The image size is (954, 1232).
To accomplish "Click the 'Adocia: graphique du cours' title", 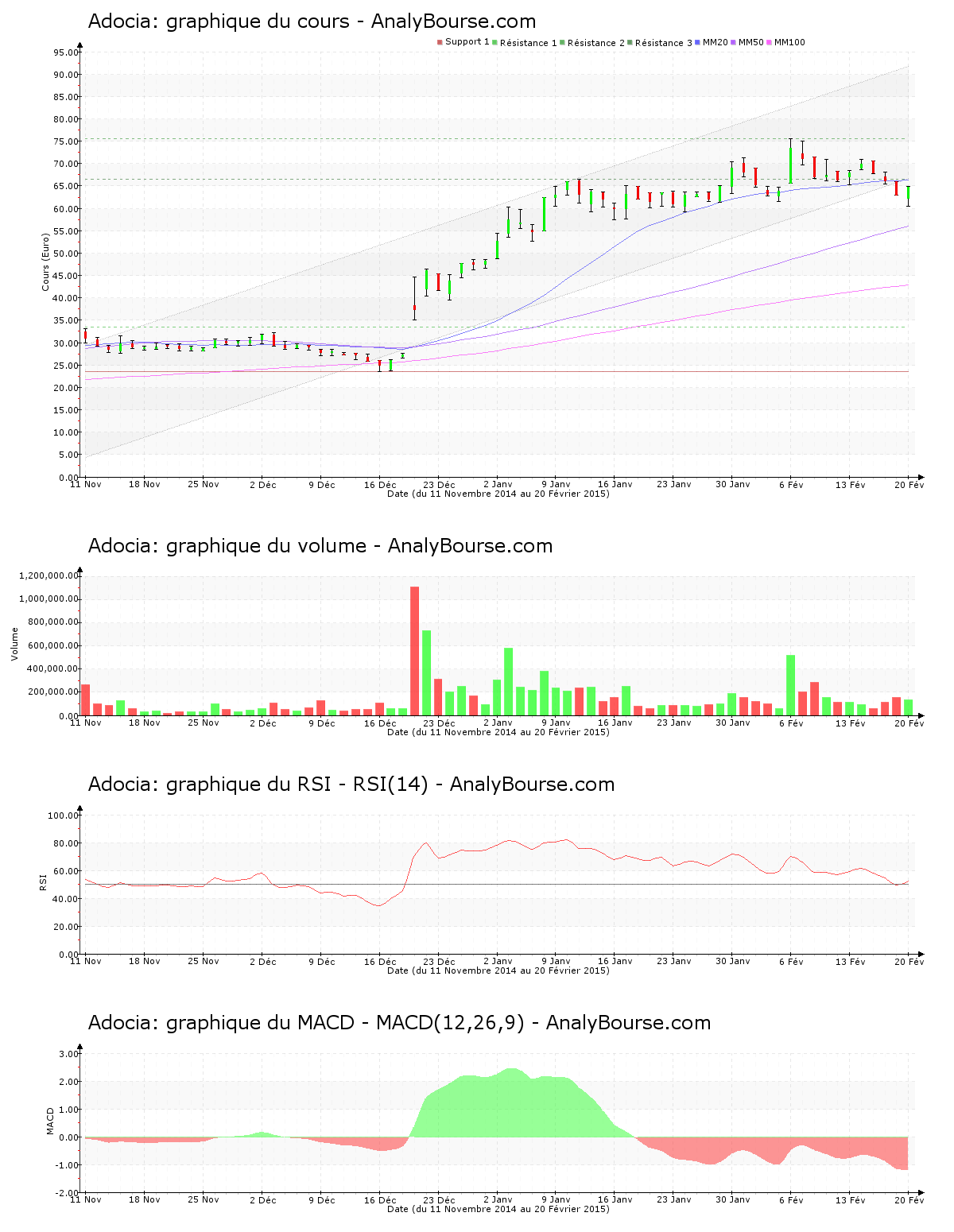I will [x=312, y=21].
